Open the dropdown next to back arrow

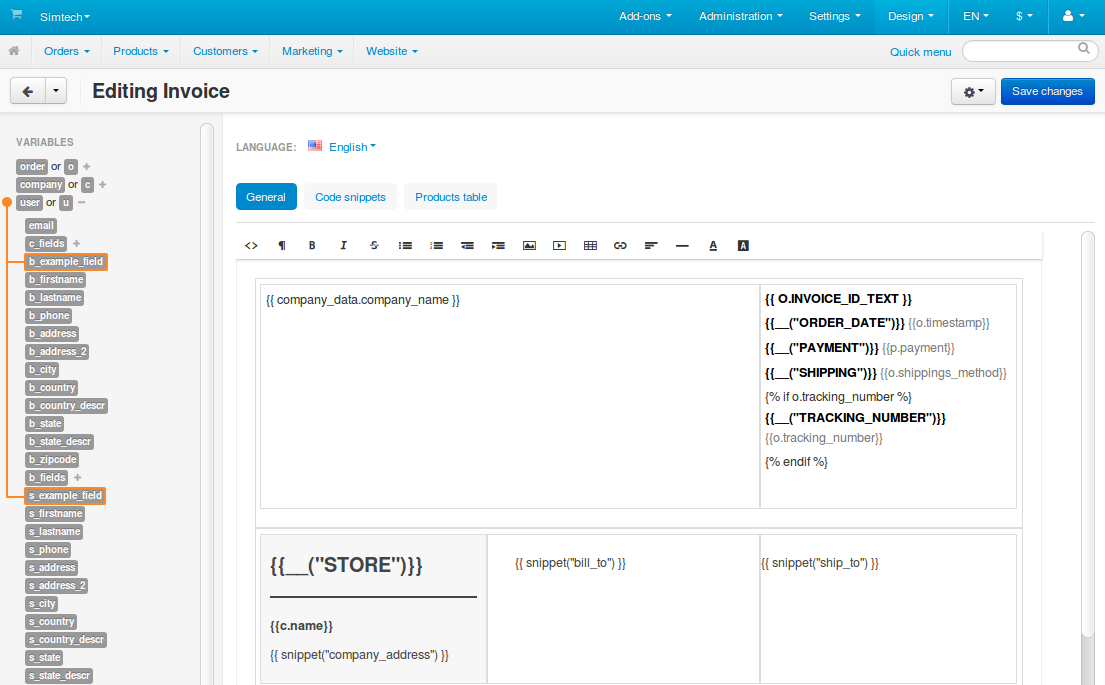(56, 91)
